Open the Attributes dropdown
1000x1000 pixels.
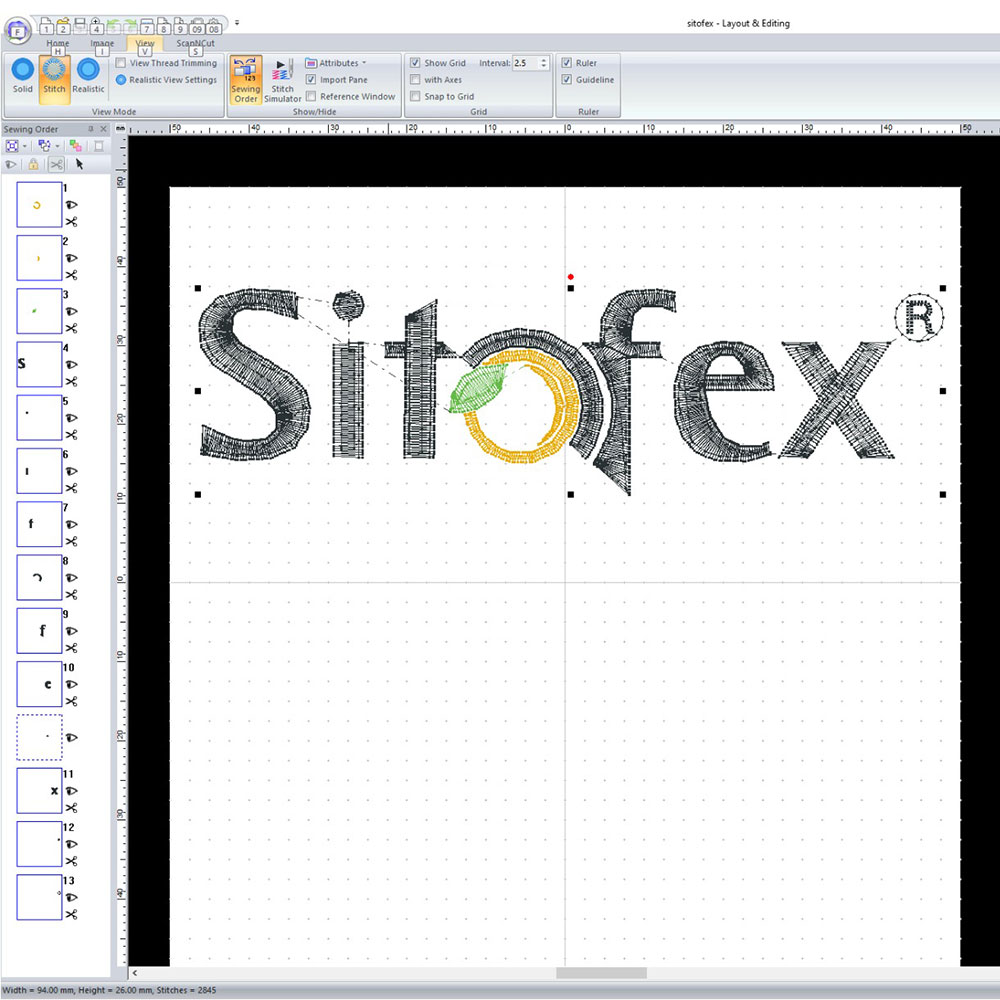tap(336, 63)
